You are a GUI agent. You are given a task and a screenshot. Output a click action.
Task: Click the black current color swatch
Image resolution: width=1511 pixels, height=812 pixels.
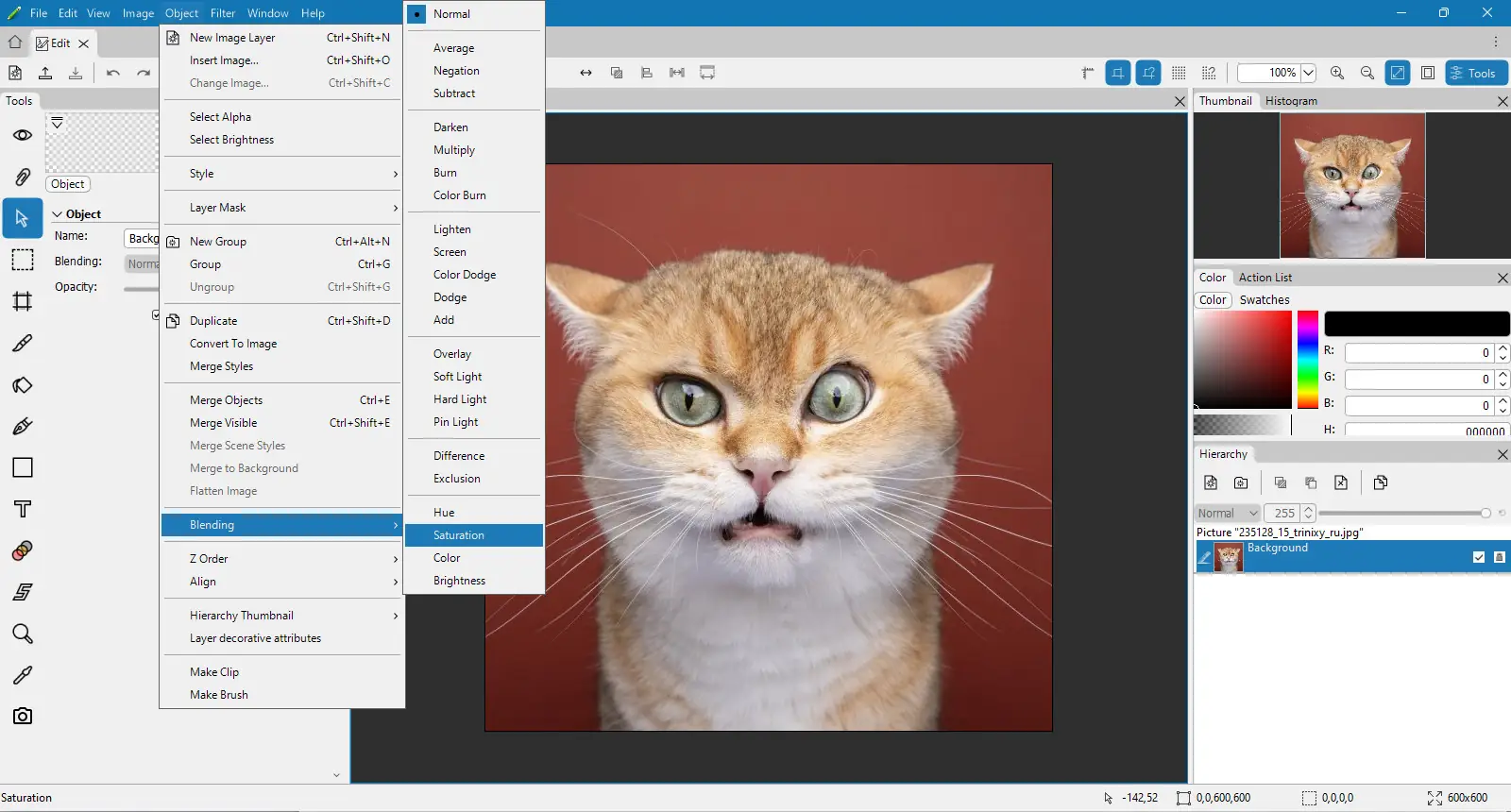(1417, 324)
